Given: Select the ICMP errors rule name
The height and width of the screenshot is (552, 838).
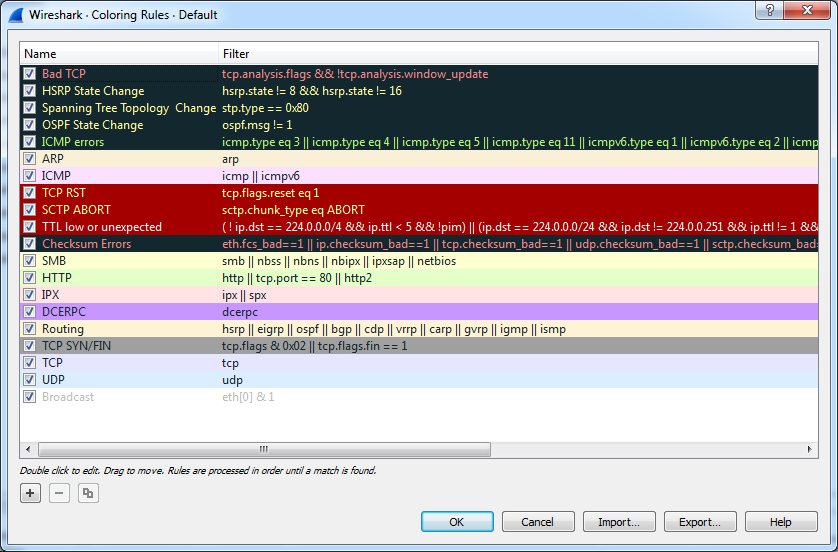Looking at the screenshot, I should click(x=73, y=142).
